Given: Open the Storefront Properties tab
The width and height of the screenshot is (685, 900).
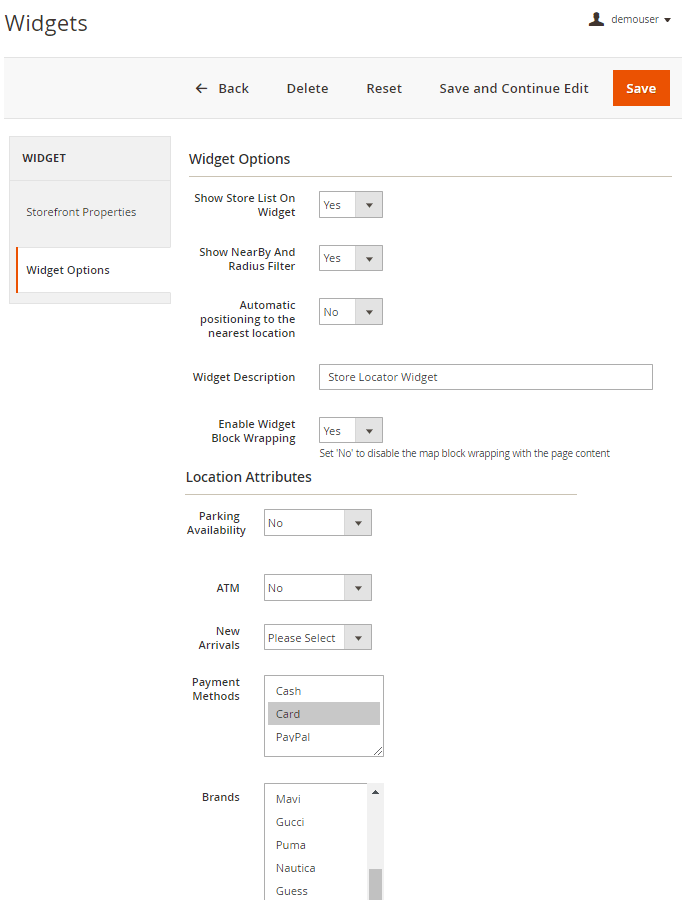Looking at the screenshot, I should tap(81, 212).
